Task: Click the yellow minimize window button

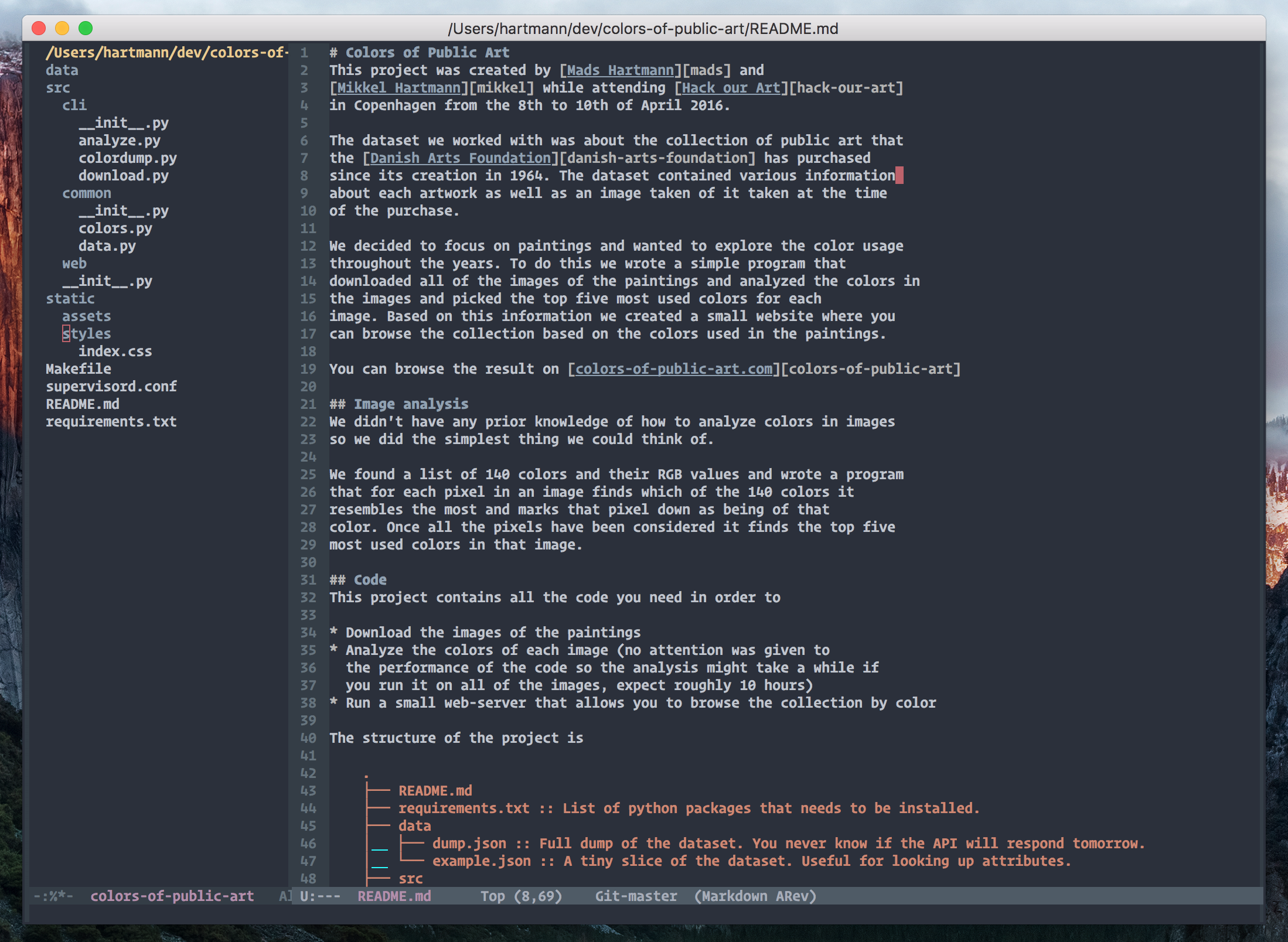Action: [62, 28]
